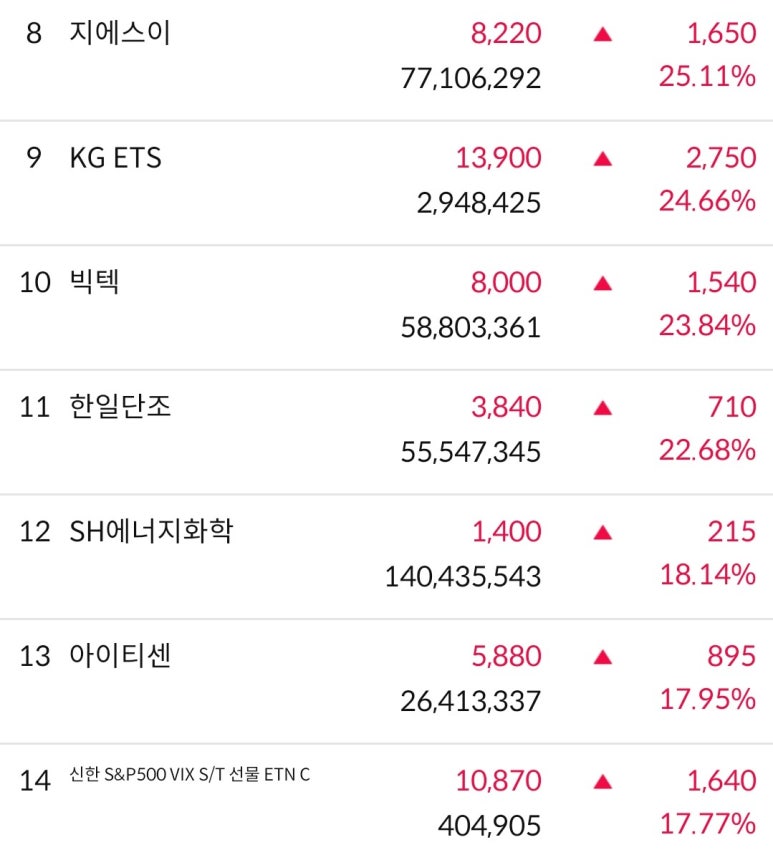Image resolution: width=773 pixels, height=865 pixels.
Task: Open 아이티센 stock entry
Action: point(120,655)
